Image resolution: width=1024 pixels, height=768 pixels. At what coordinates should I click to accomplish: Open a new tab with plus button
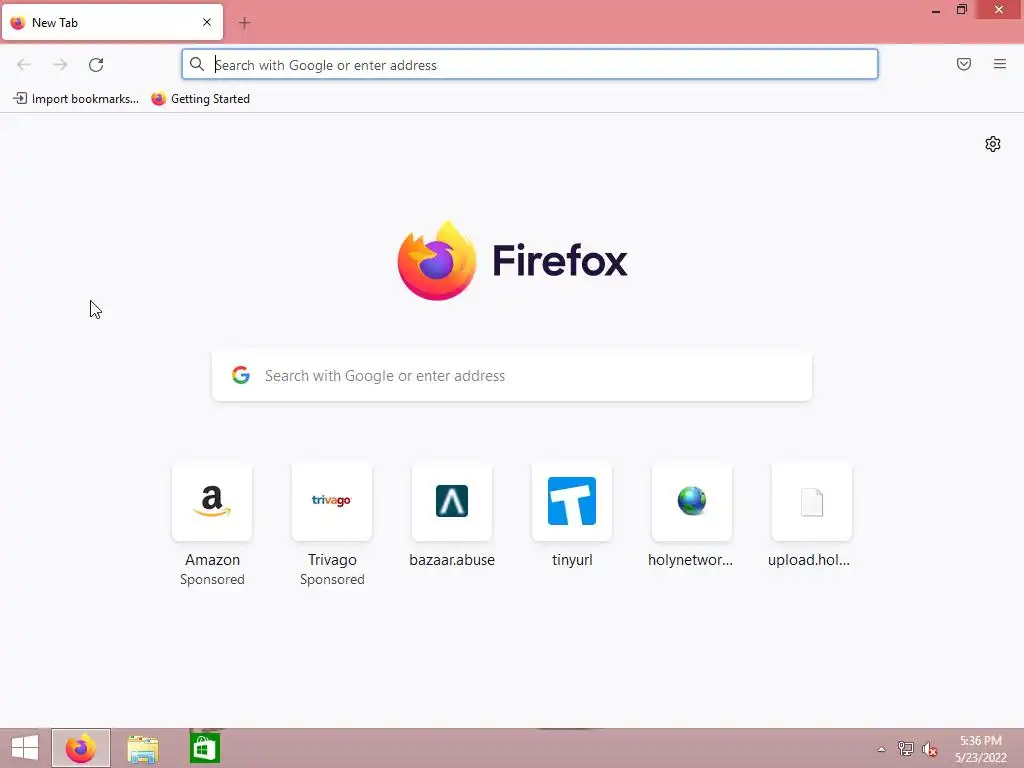pos(244,23)
